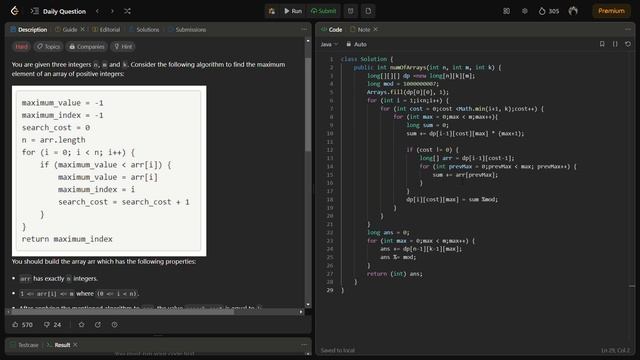Open the profile avatar icon
This screenshot has height=360, width=640.
(x=573, y=11)
